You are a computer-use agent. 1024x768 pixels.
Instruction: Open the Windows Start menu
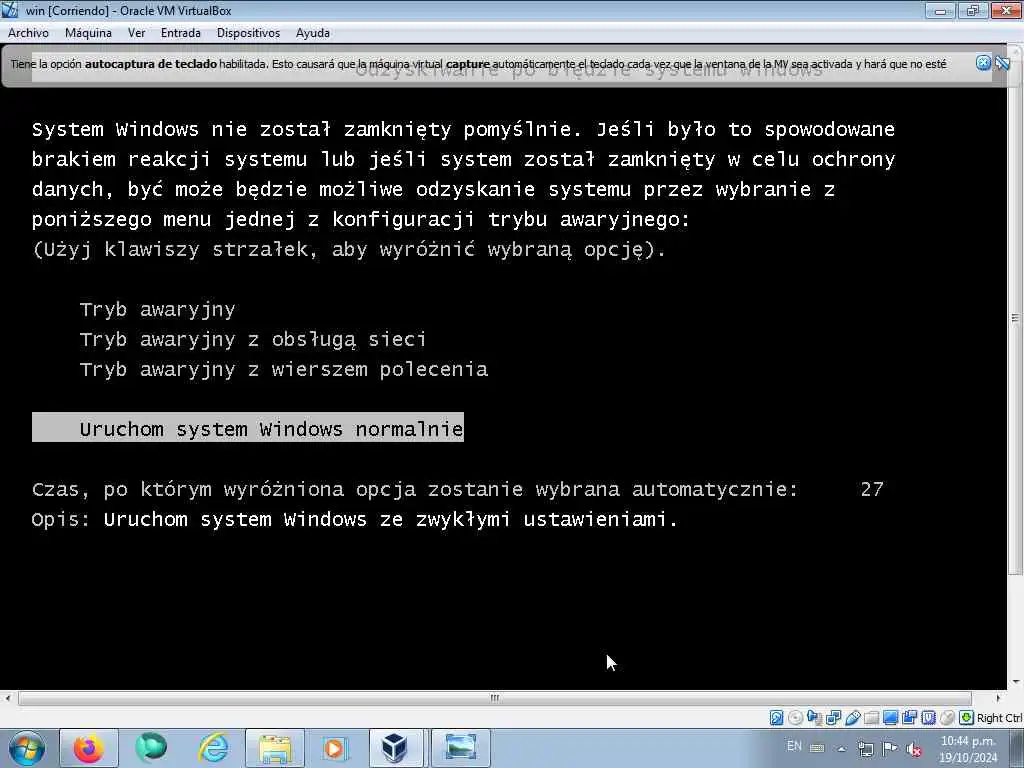pos(27,748)
